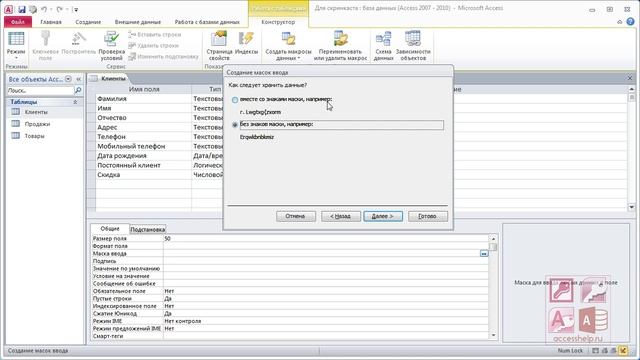640x360 pixels.
Task: Open the quick access toolbar customize arrow
Action: pyautogui.click(x=76, y=9)
